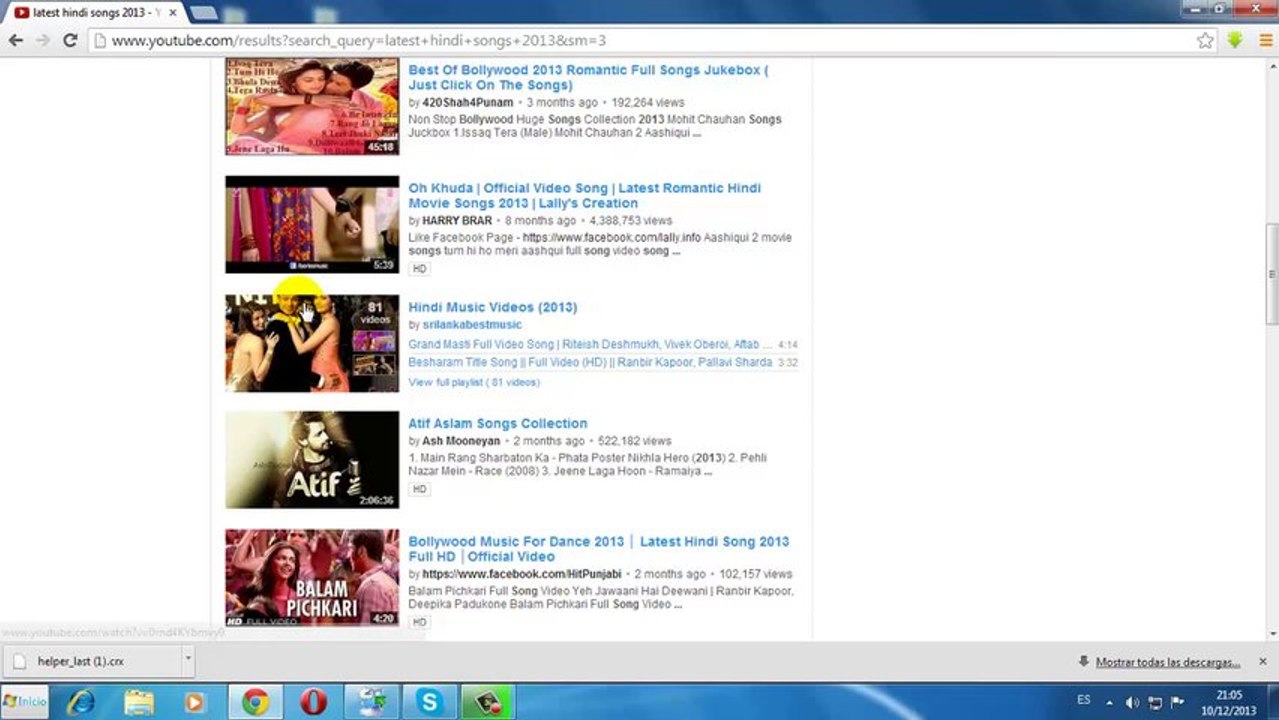Click the Action Center flag tray icon
This screenshot has height=720, width=1279.
pyautogui.click(x=1177, y=702)
